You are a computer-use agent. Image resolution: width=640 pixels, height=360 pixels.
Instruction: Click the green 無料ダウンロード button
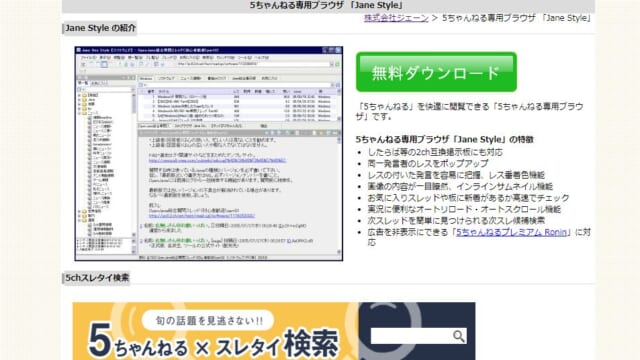click(436, 72)
